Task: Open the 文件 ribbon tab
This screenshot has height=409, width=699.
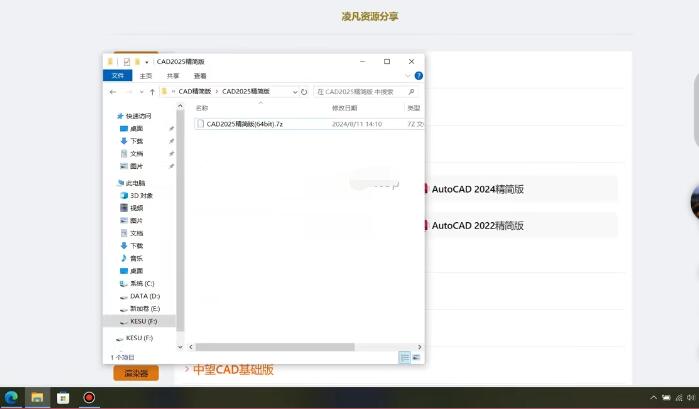Action: click(x=118, y=76)
